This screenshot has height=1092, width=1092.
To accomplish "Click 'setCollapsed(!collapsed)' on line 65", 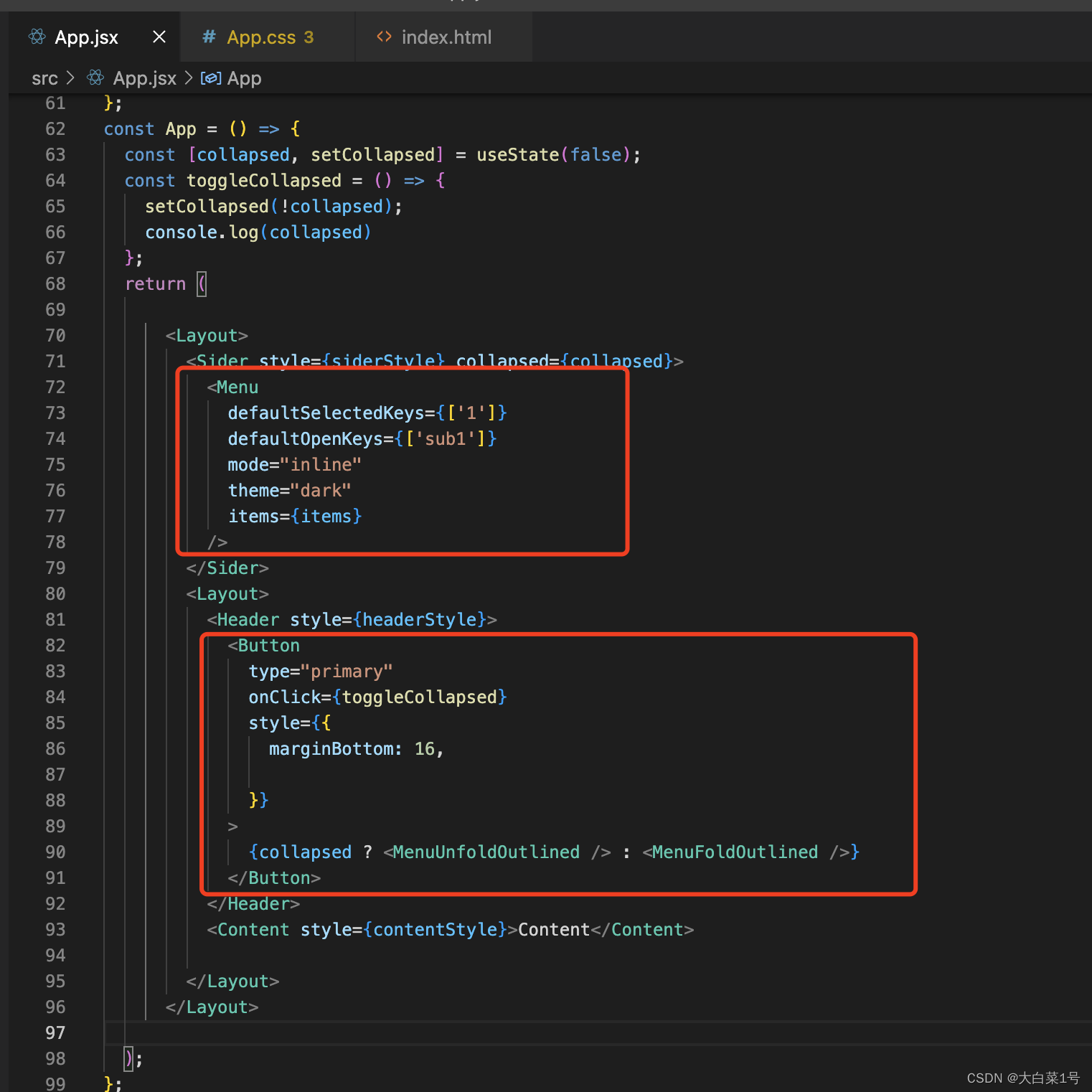I will click(x=269, y=207).
